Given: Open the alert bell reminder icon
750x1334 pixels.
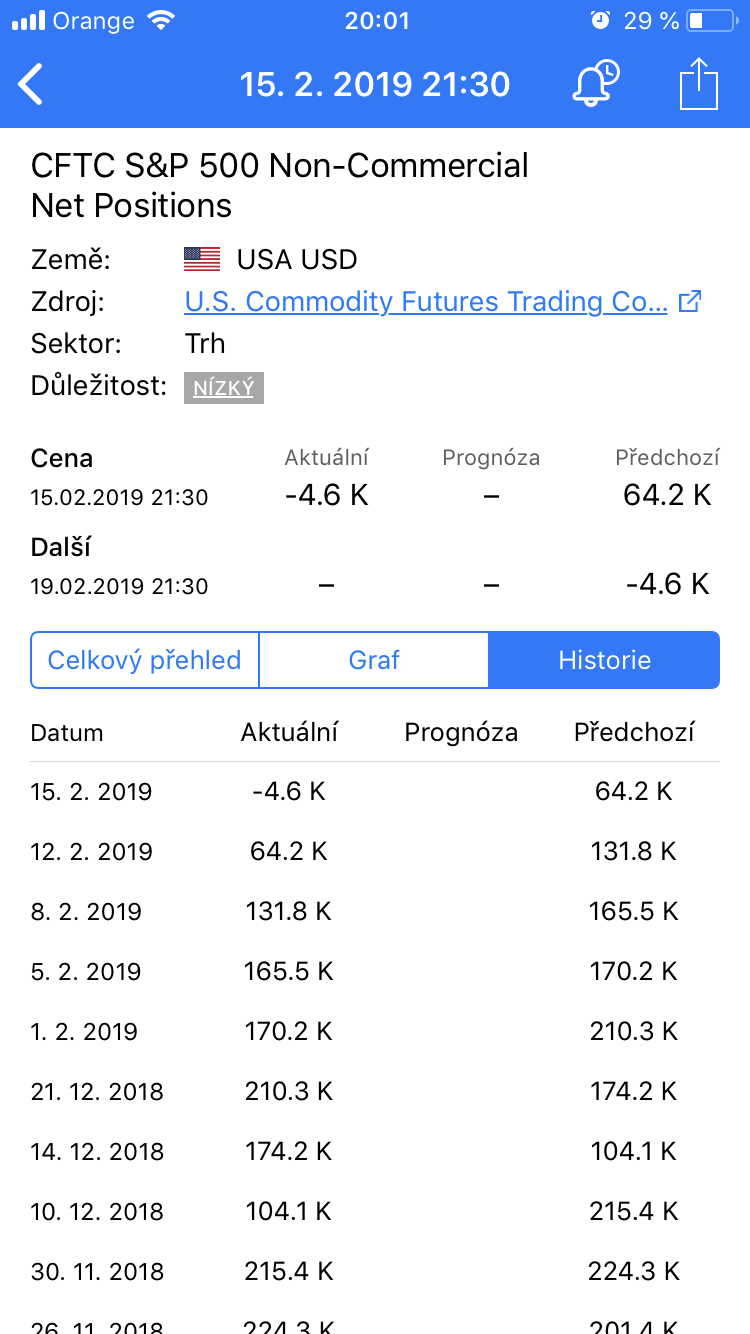Looking at the screenshot, I should pyautogui.click(x=595, y=84).
